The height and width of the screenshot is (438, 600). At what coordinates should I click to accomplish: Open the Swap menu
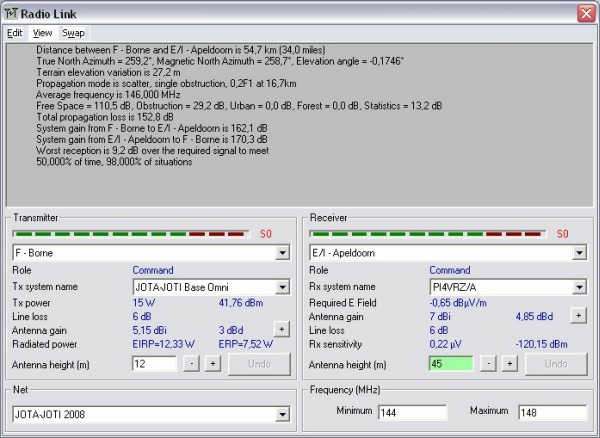[73, 33]
